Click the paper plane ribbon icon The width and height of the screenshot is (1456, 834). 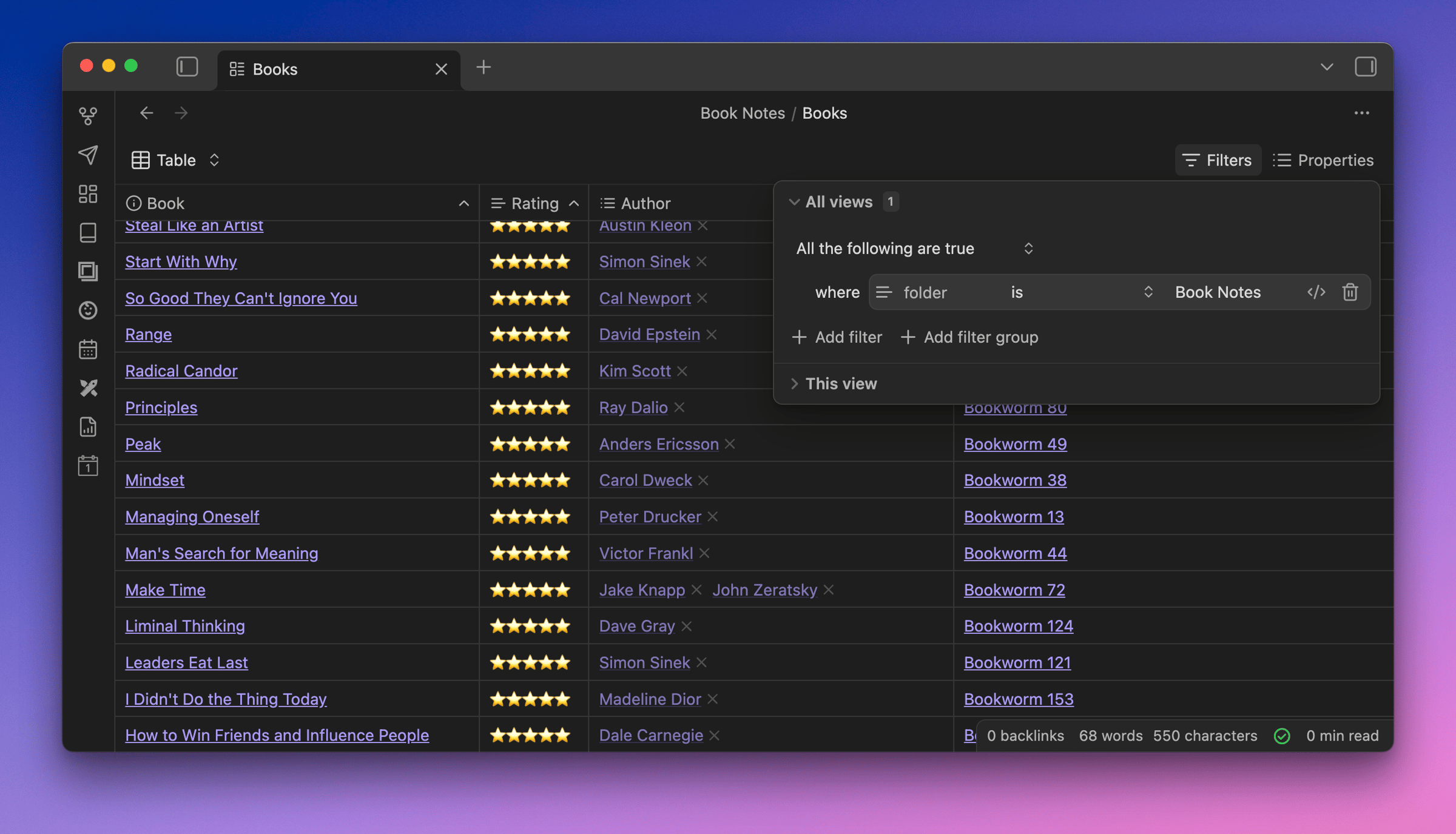[x=88, y=155]
